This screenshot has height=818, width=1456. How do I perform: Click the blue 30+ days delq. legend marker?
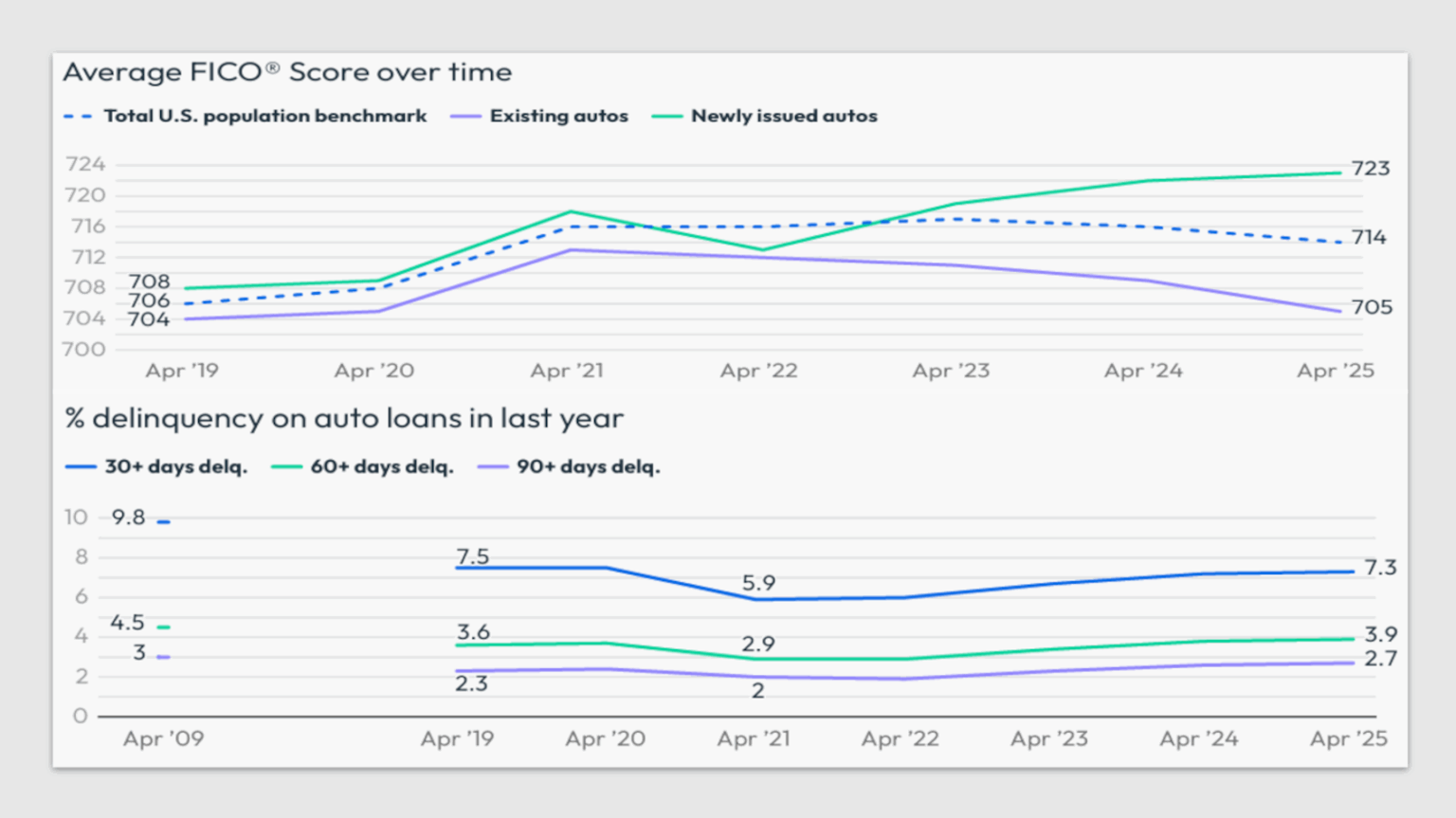[80, 466]
